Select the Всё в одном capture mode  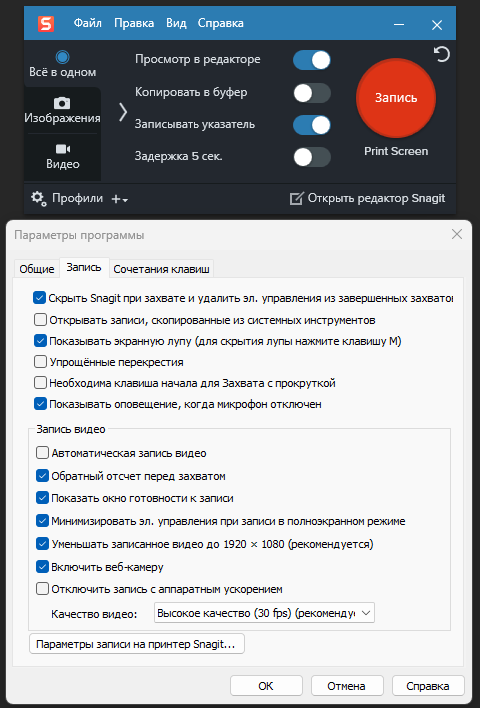point(62,64)
